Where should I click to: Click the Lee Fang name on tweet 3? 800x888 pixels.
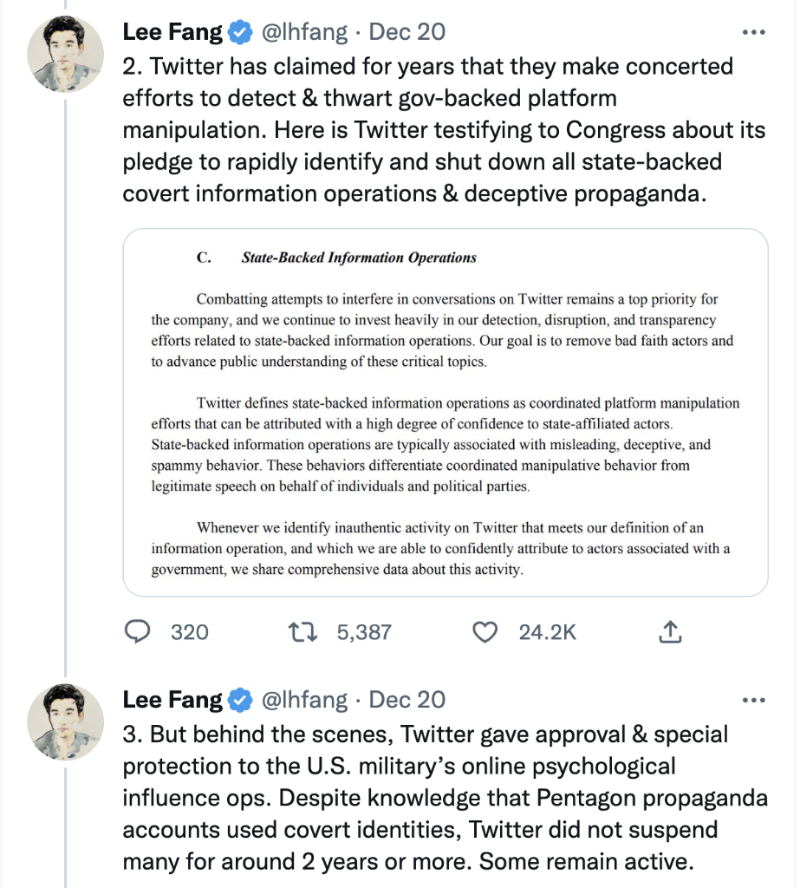click(172, 699)
